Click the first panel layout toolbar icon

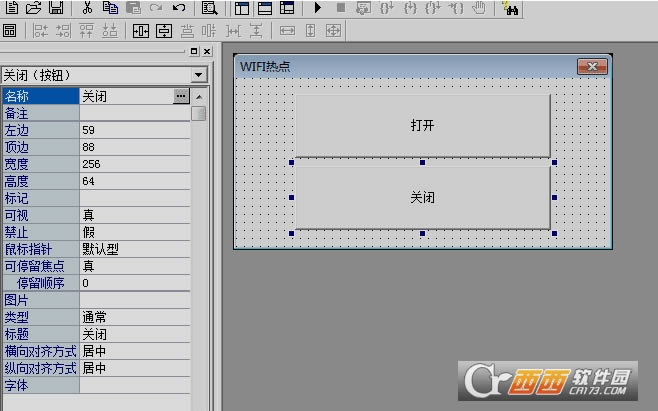coord(242,8)
